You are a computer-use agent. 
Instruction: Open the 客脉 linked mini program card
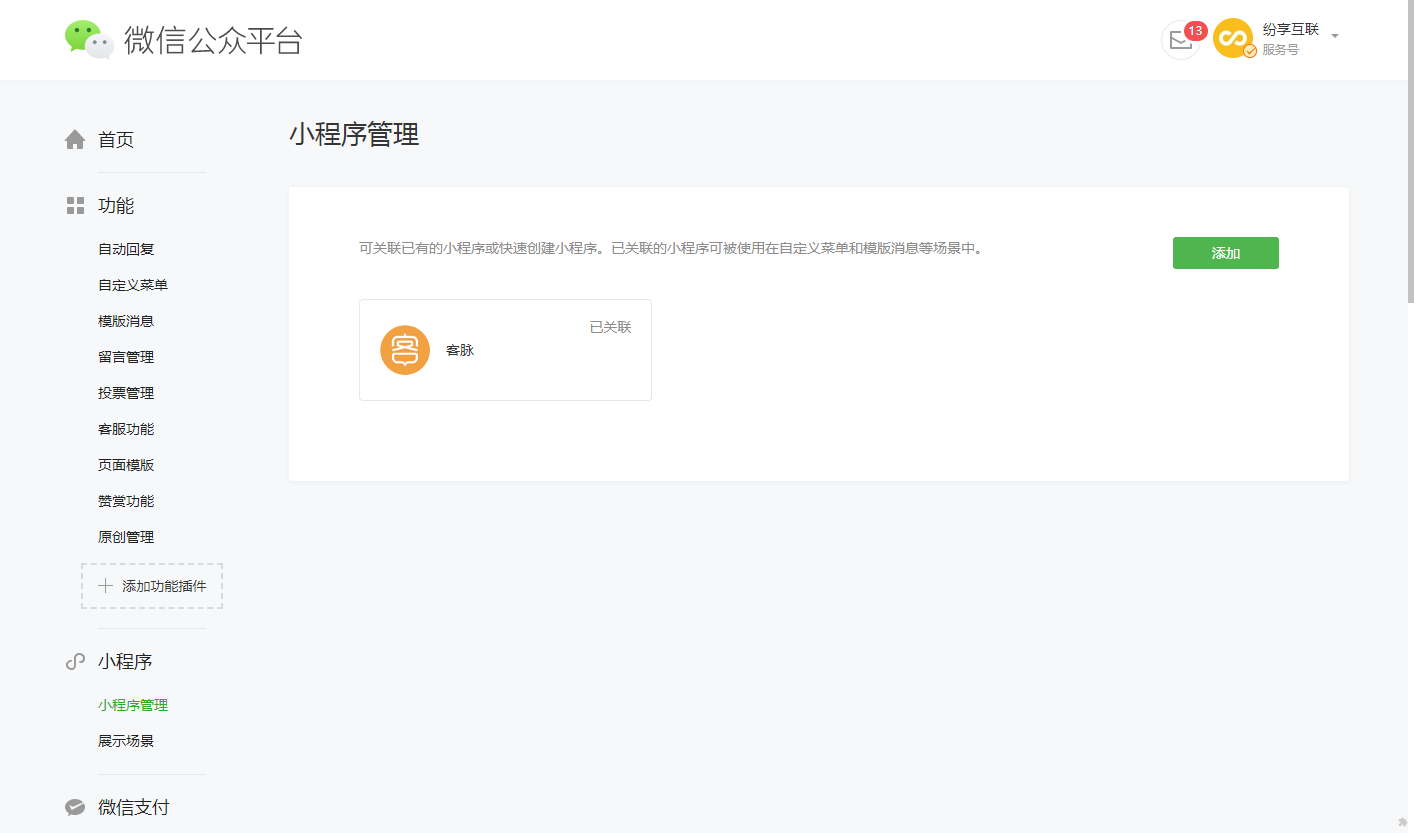click(505, 350)
